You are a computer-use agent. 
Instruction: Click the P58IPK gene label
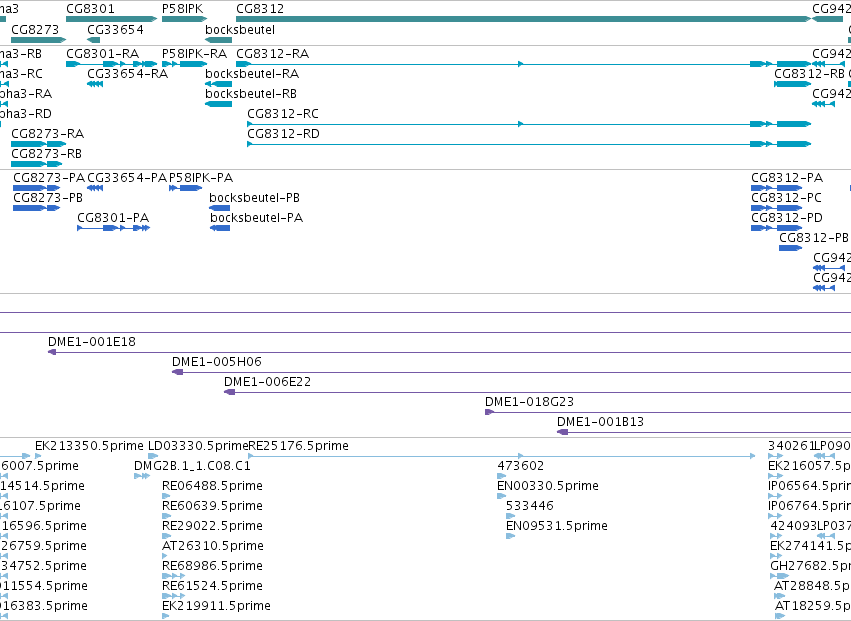tap(182, 9)
